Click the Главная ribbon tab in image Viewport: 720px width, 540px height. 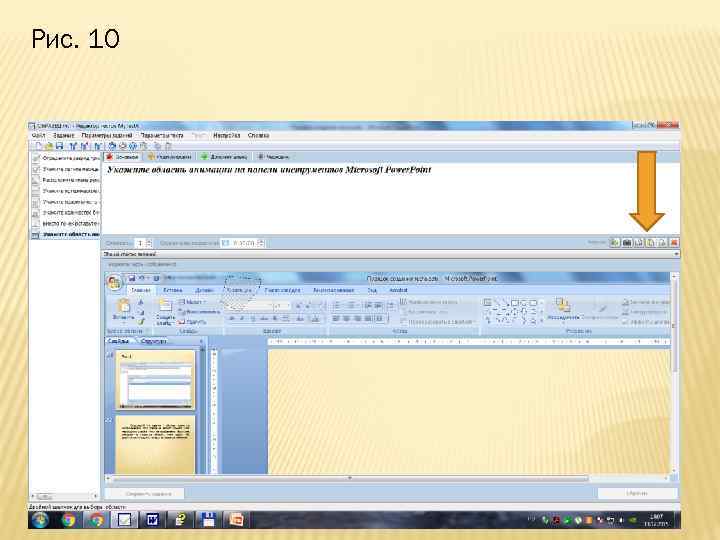(x=141, y=290)
